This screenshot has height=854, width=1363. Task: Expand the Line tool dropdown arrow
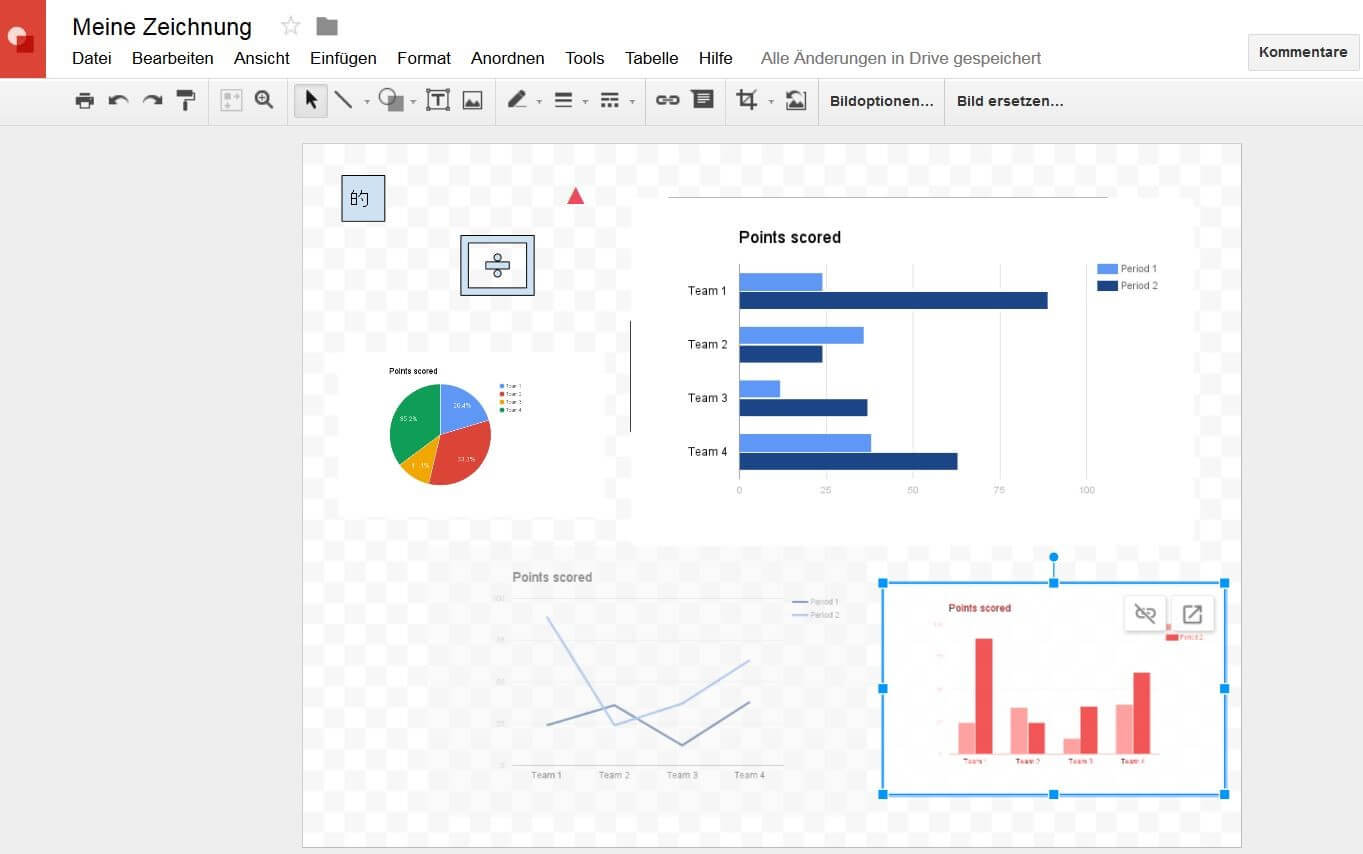click(x=366, y=101)
